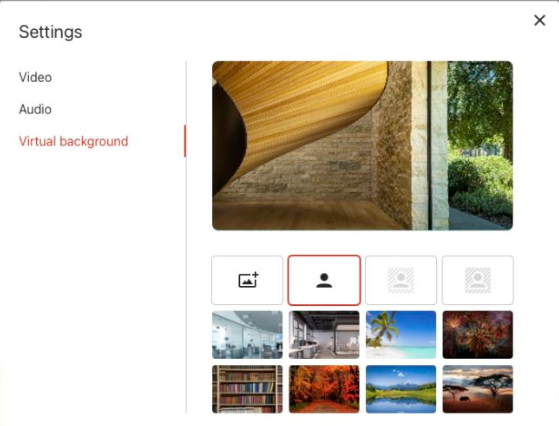Click the upload background image icon

247,280
